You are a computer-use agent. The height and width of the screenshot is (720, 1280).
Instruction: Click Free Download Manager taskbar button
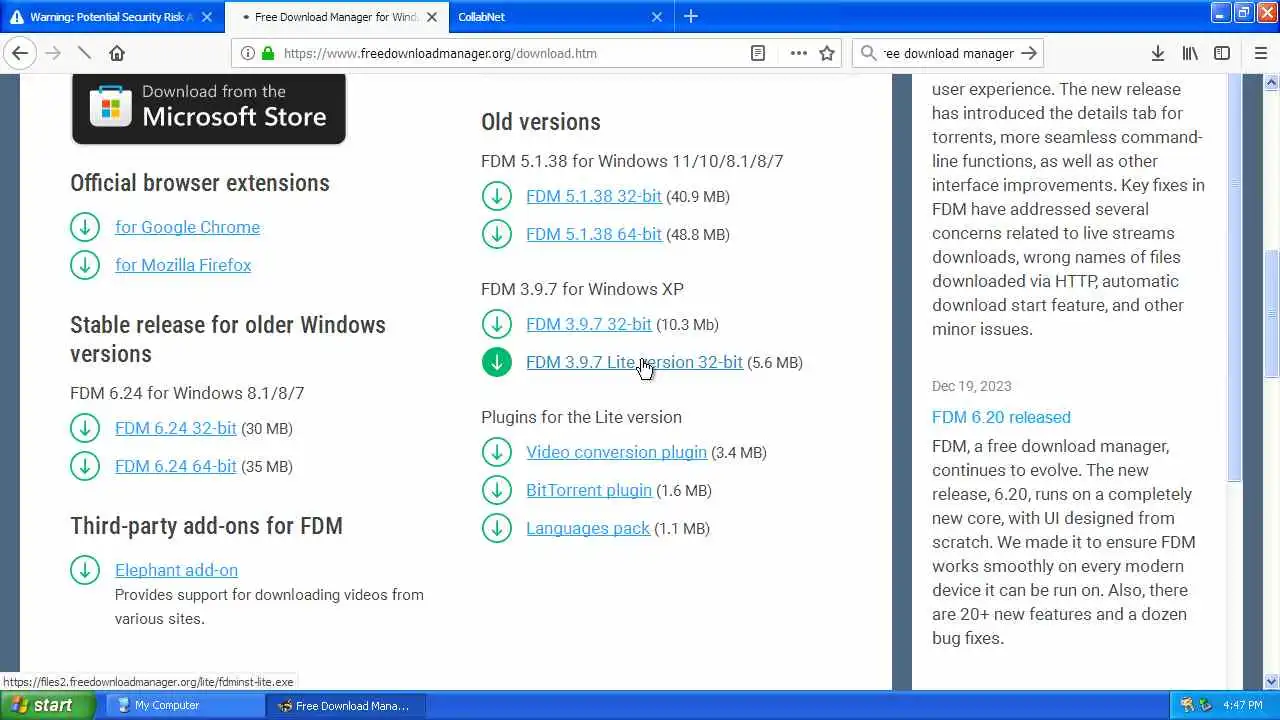[x=345, y=705]
